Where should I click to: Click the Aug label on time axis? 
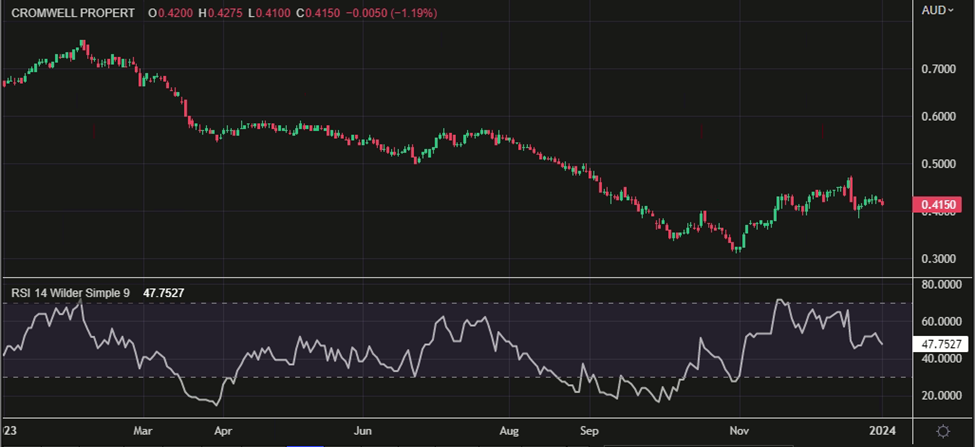point(509,430)
